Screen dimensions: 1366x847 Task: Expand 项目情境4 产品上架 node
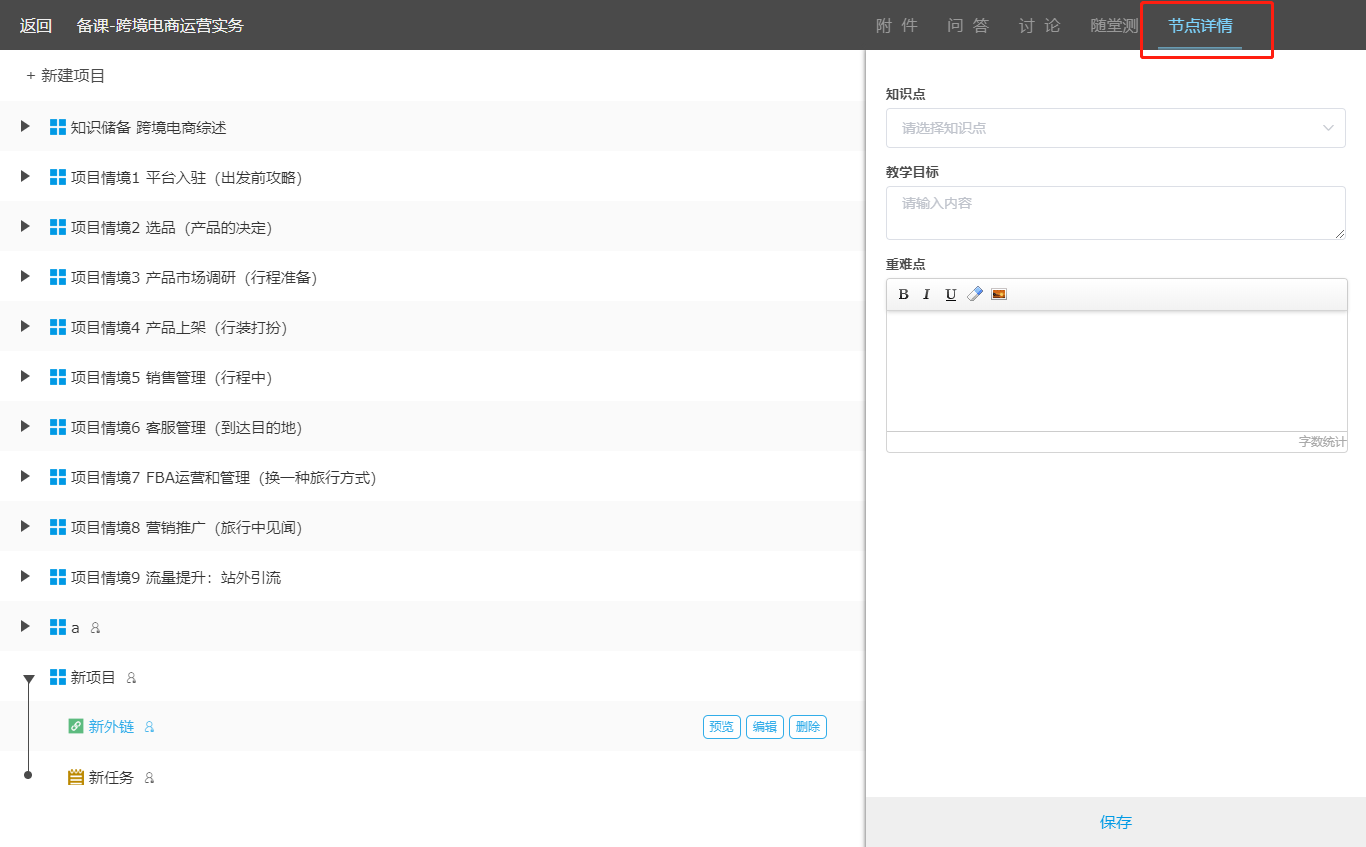click(x=26, y=326)
